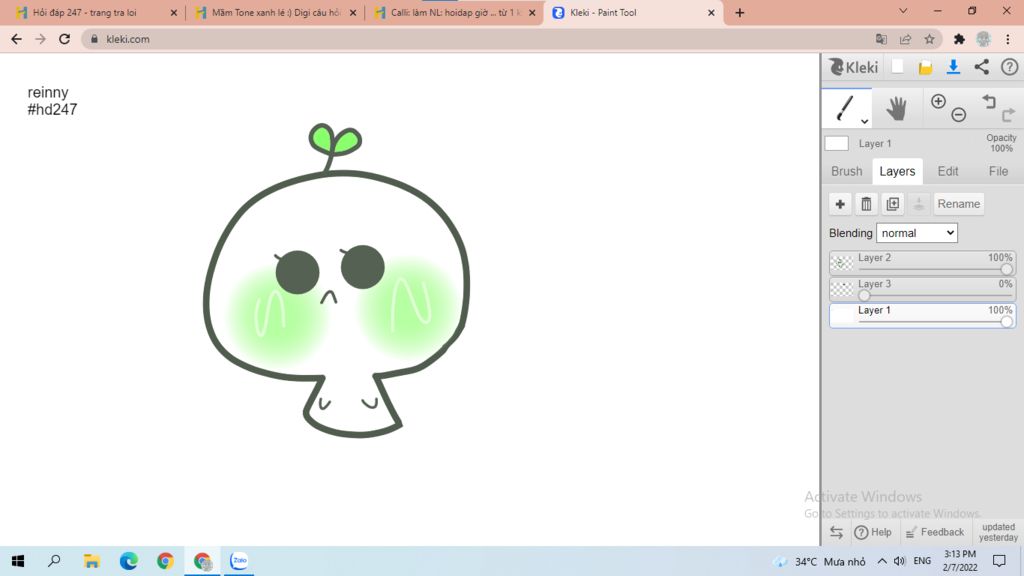Select Layer 1 in the layer list
Image resolution: width=1024 pixels, height=576 pixels.
click(x=922, y=315)
